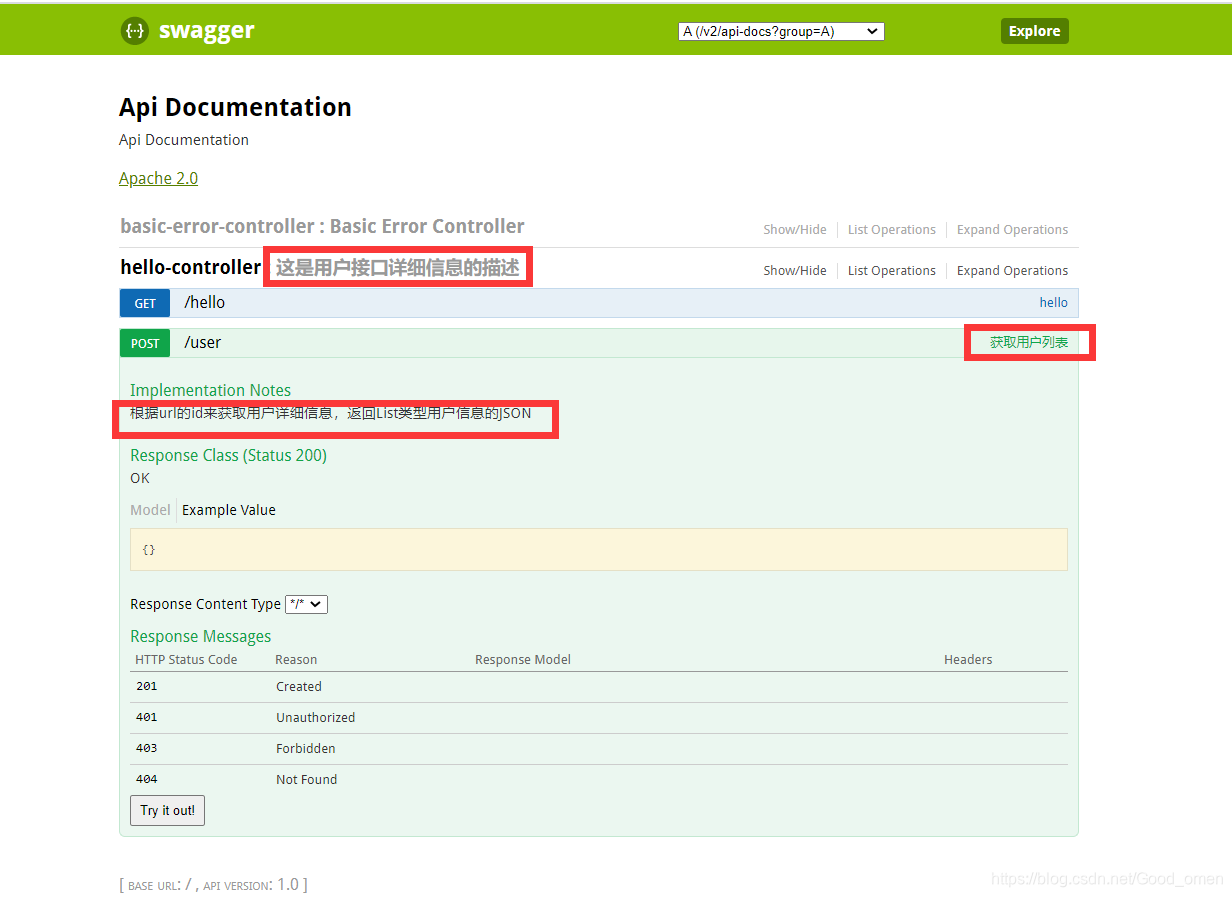
Task: Collapse the /user endpoint path
Action: coord(203,342)
